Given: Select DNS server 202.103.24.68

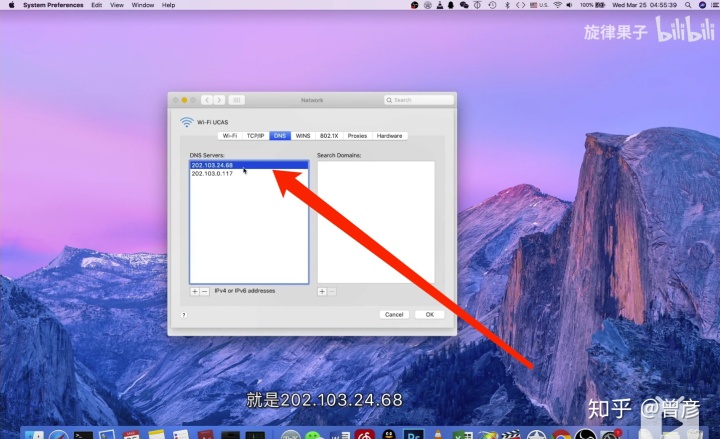Looking at the screenshot, I should tap(249, 165).
